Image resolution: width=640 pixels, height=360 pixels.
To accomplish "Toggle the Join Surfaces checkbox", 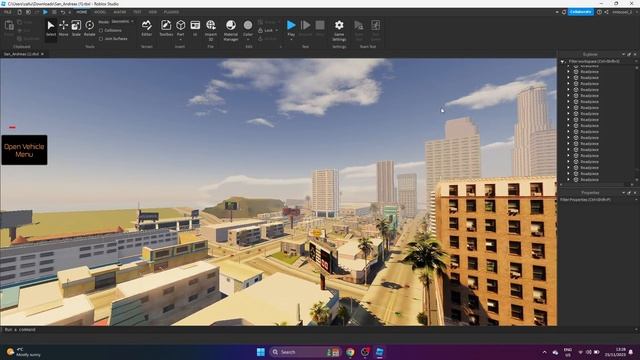I will pos(101,39).
